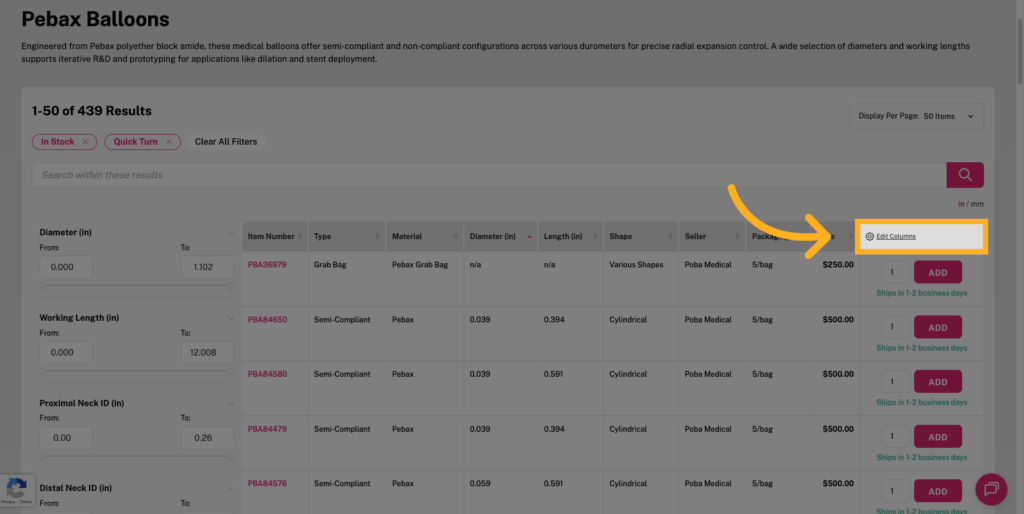Add PBA84576 to cart
The width and height of the screenshot is (1024, 514).
[938, 491]
